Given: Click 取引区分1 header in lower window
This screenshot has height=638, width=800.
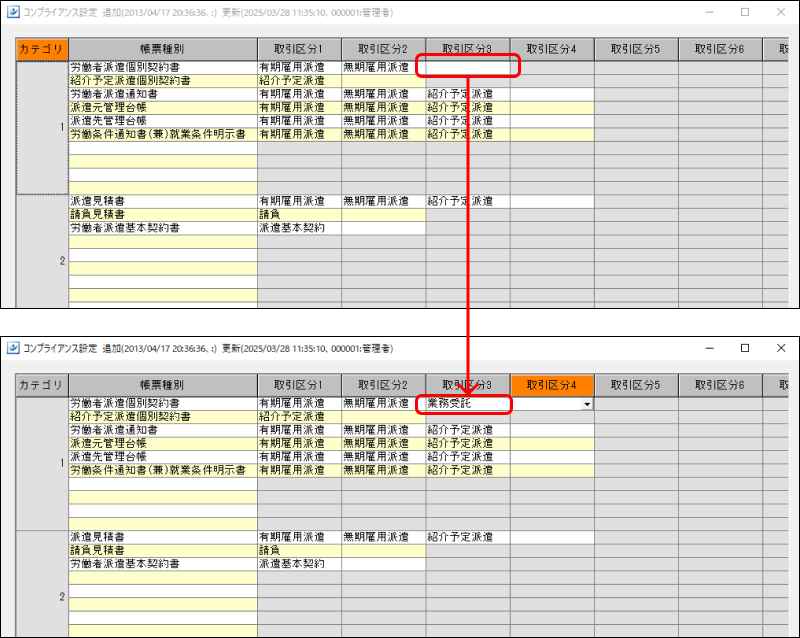Looking at the screenshot, I should pyautogui.click(x=299, y=385).
